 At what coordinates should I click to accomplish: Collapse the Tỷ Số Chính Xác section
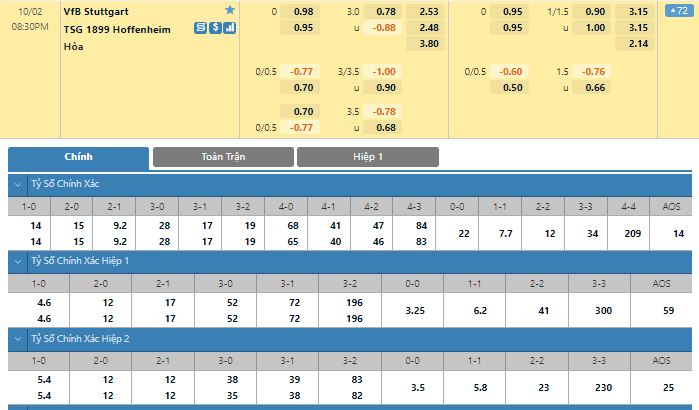tap(17, 184)
